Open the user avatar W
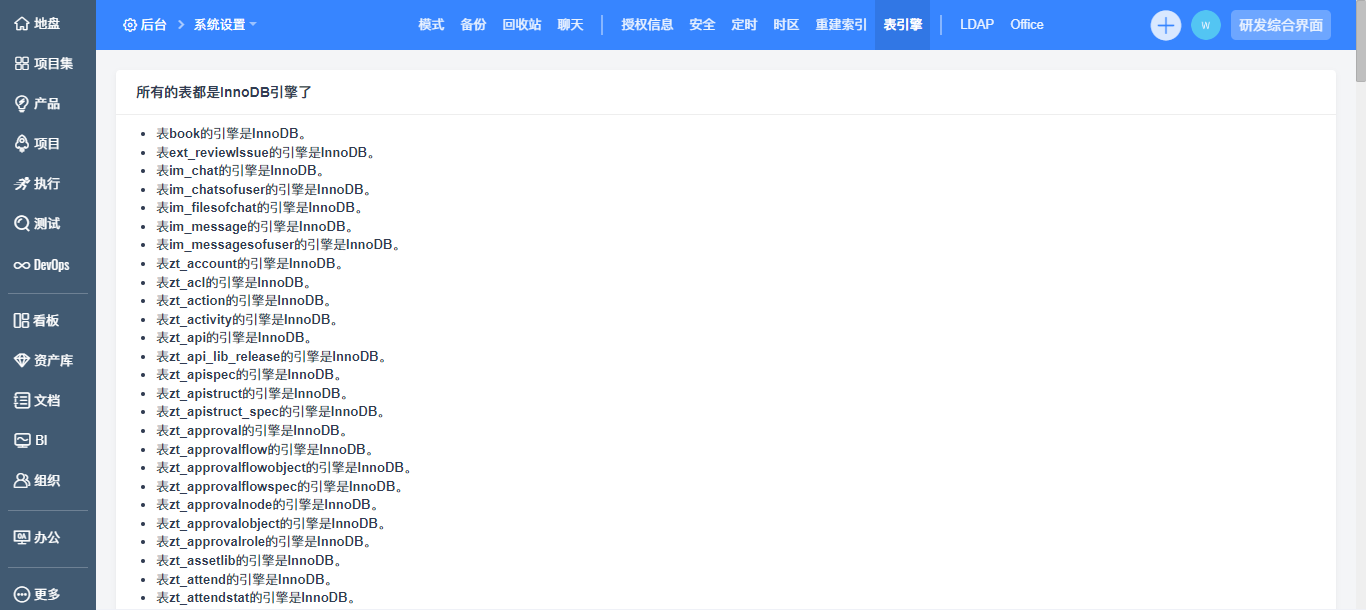Screen dimensions: 1366x610 [x=1206, y=25]
